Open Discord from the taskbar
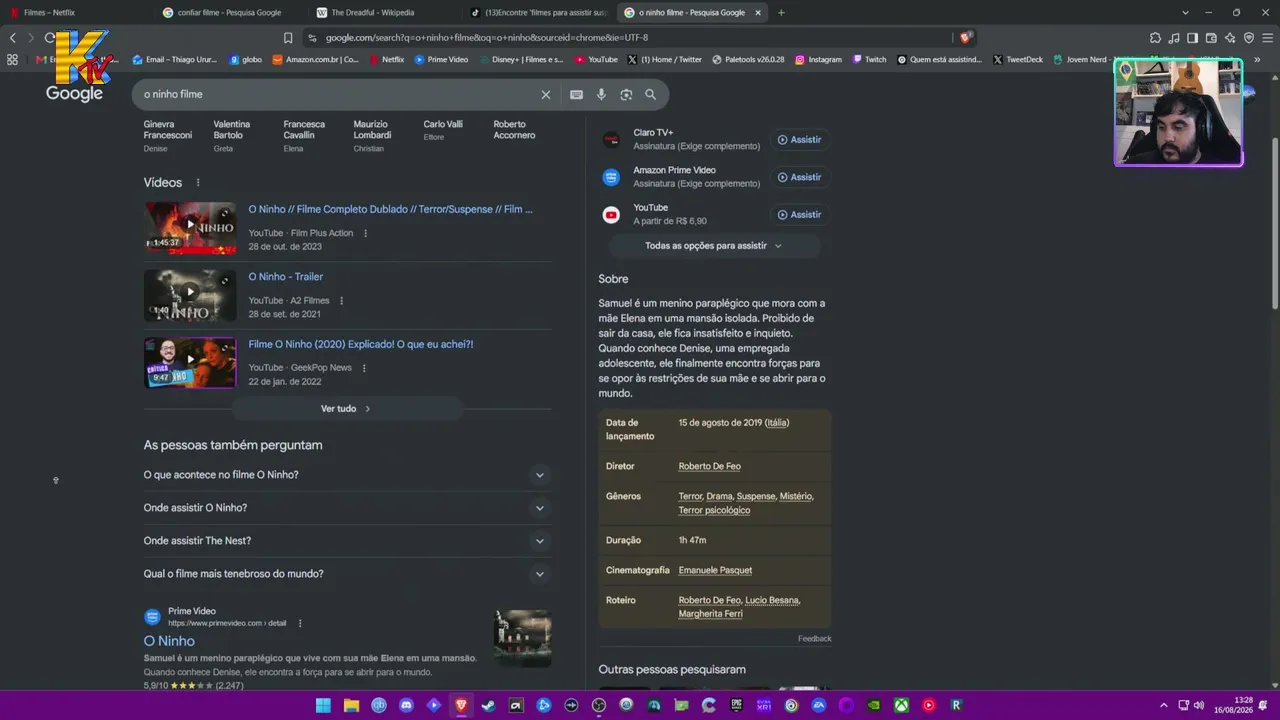This screenshot has height=720, width=1280. coord(406,705)
